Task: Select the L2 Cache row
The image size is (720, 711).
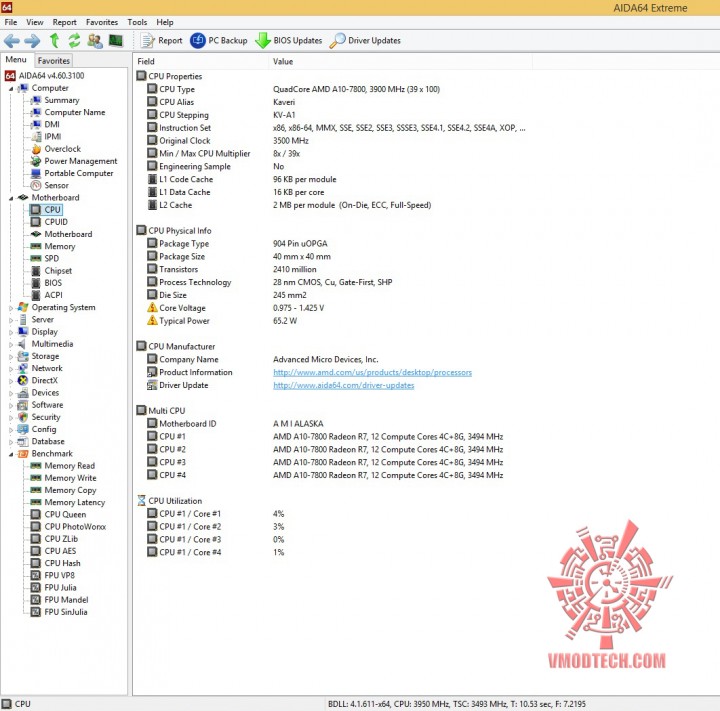Action: tap(289, 205)
